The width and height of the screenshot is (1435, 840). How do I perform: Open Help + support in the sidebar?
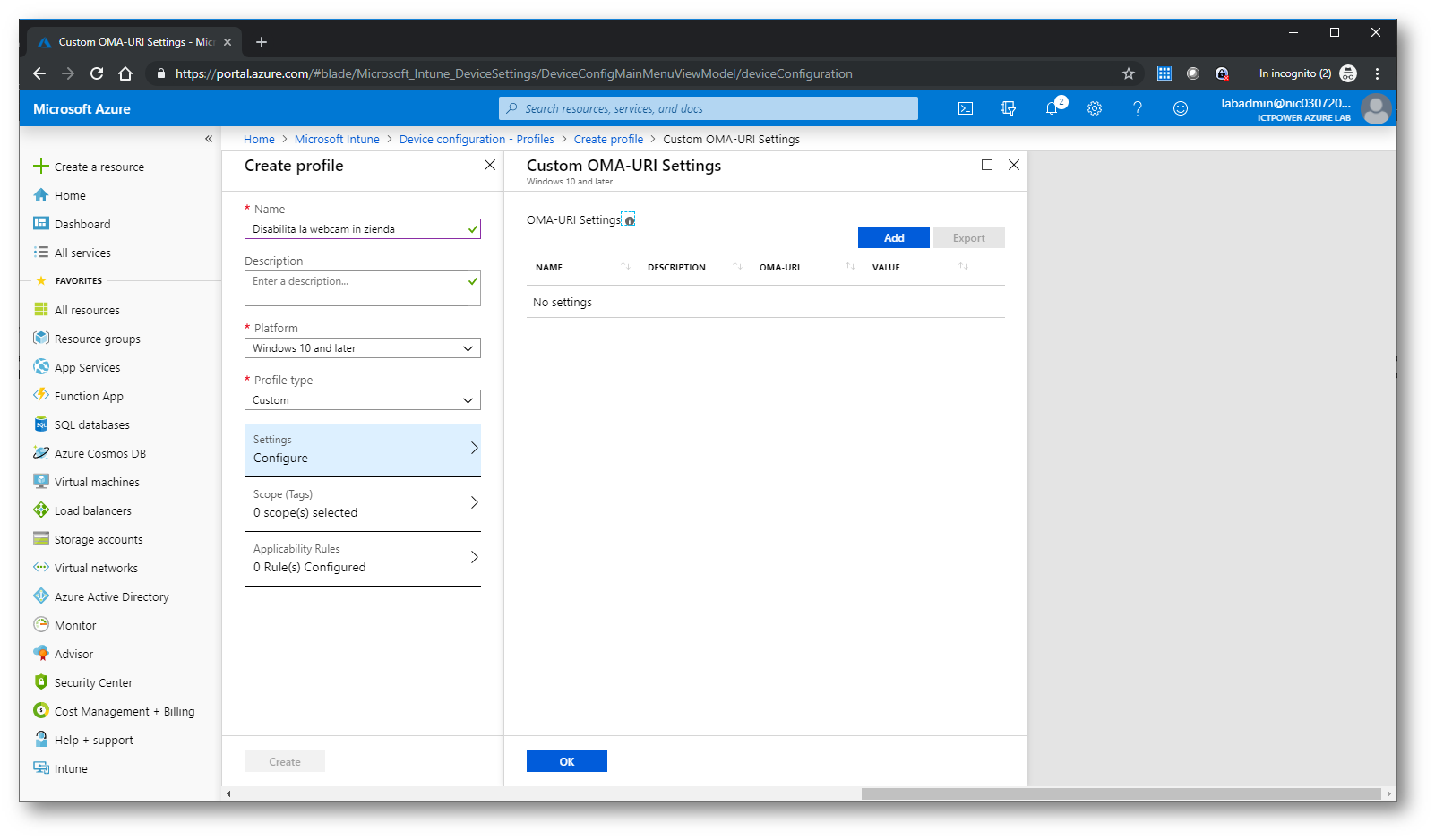83,740
